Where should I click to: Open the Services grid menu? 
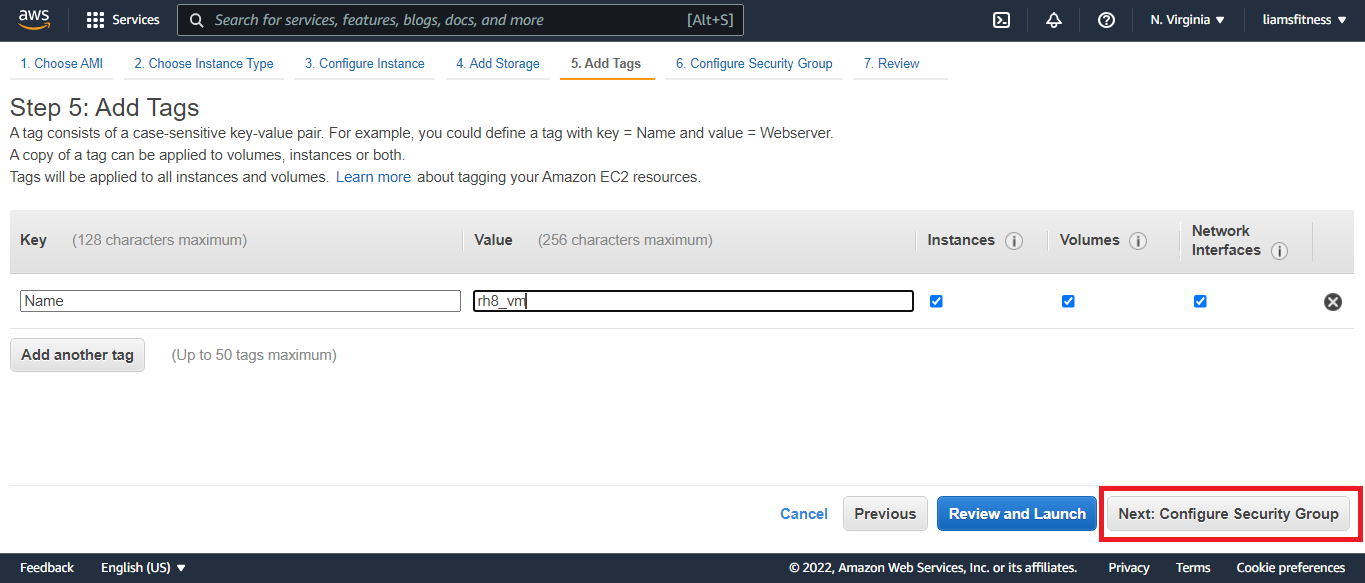pos(122,20)
